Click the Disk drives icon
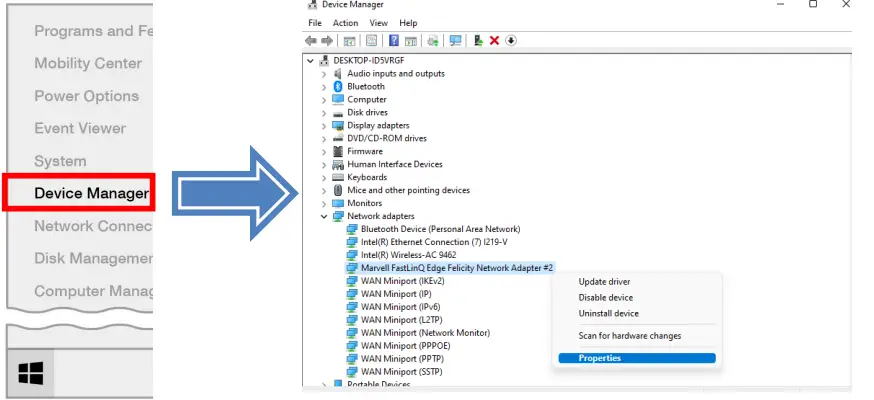 pyautogui.click(x=337, y=113)
